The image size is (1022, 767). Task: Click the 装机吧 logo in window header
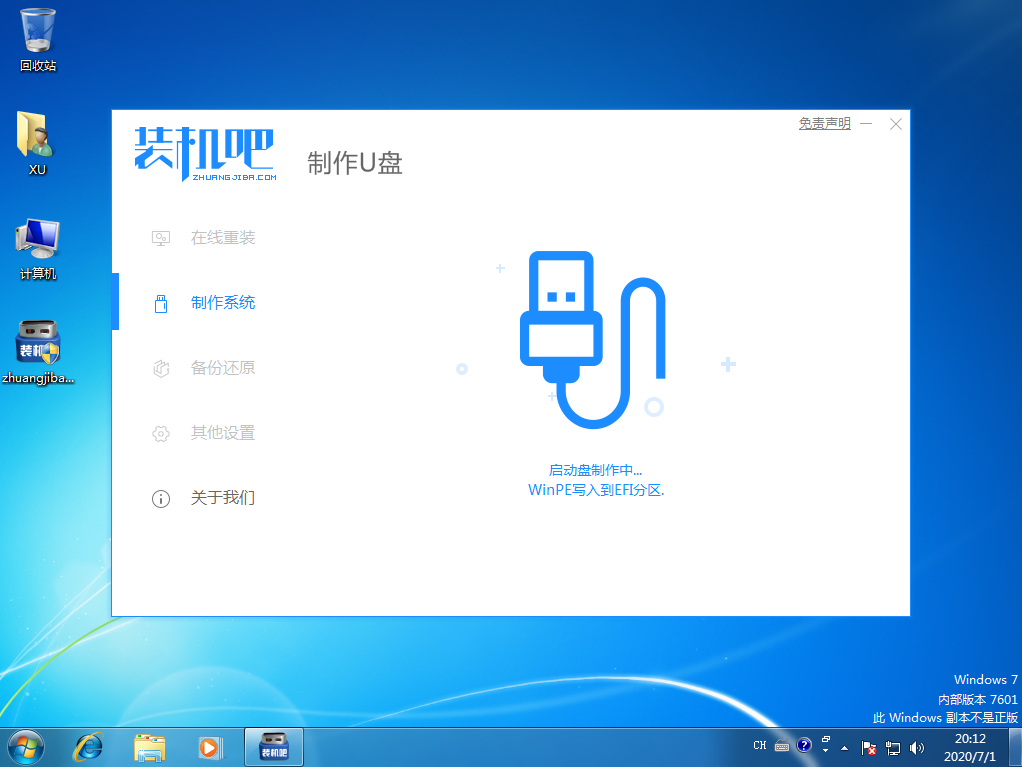tap(205, 153)
